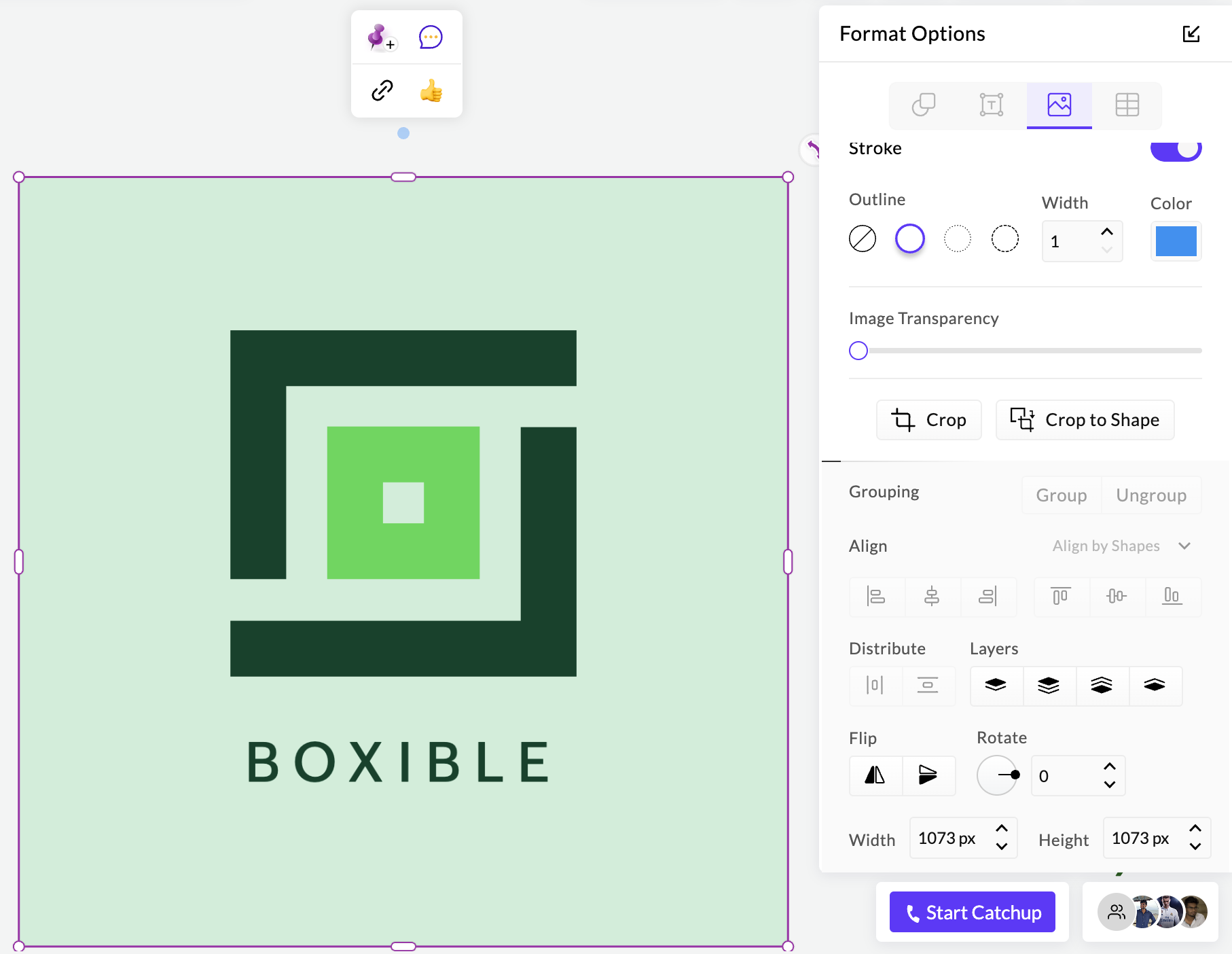1232x954 pixels.
Task: Open the collaborators avatar group
Action: (1153, 912)
